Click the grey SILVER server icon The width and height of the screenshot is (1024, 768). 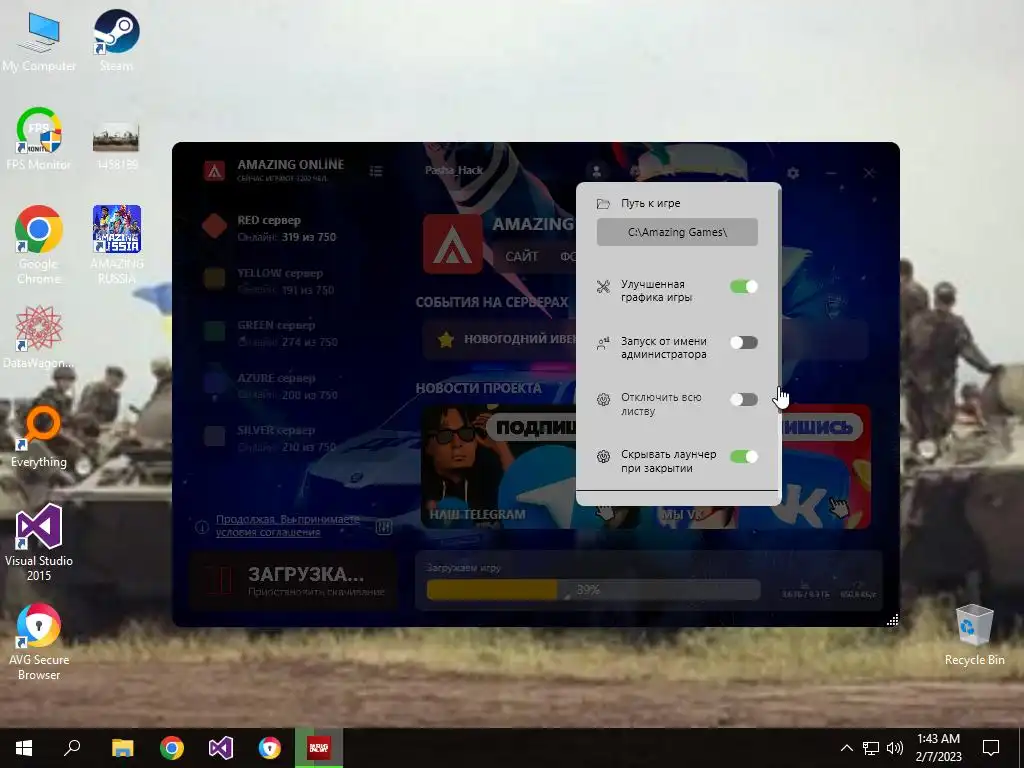[x=214, y=436]
